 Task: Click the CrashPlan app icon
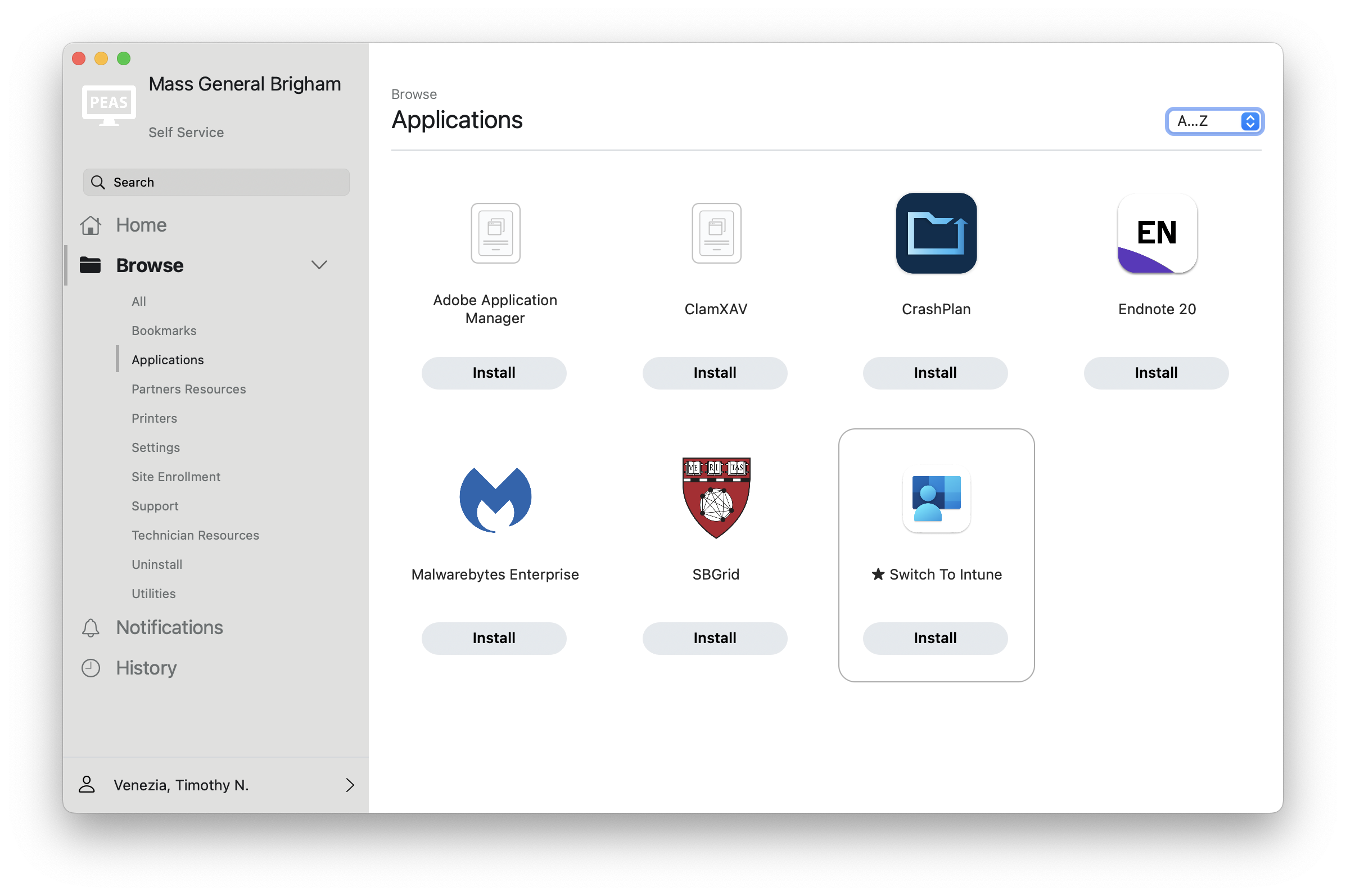(x=936, y=233)
